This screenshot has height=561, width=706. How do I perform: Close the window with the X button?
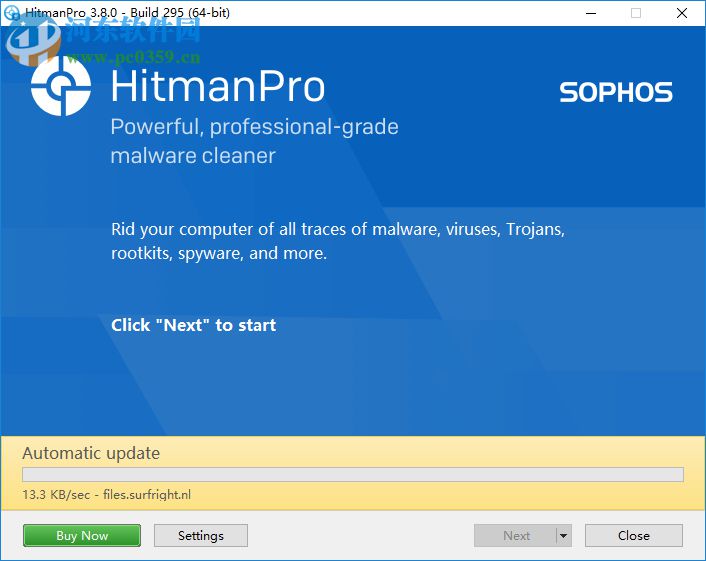point(682,13)
